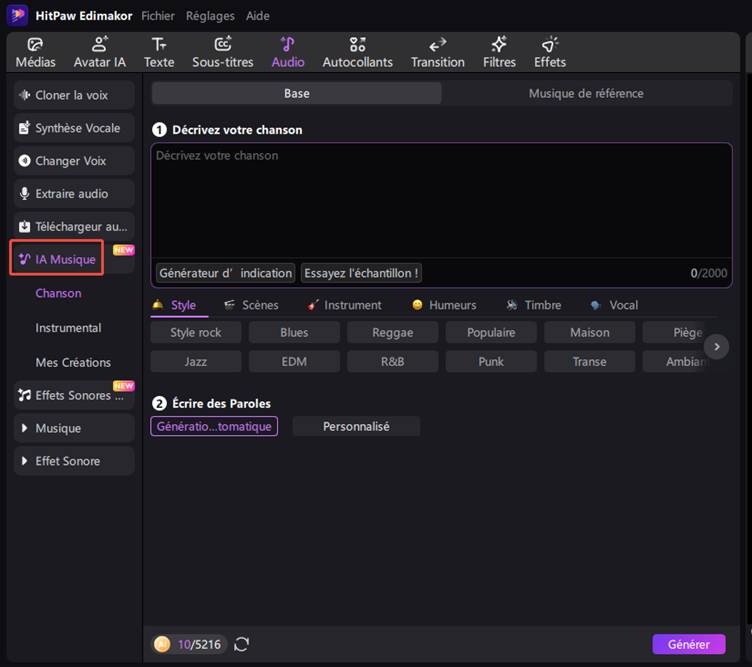Show more style tags with arrow

coord(717,347)
